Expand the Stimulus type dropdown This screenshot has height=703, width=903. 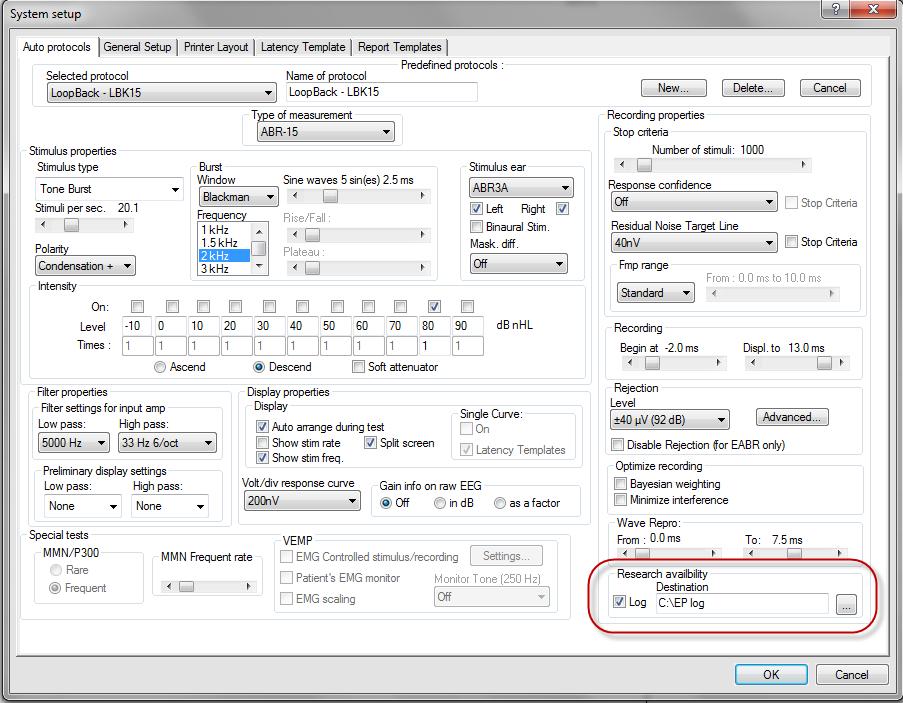(x=109, y=189)
